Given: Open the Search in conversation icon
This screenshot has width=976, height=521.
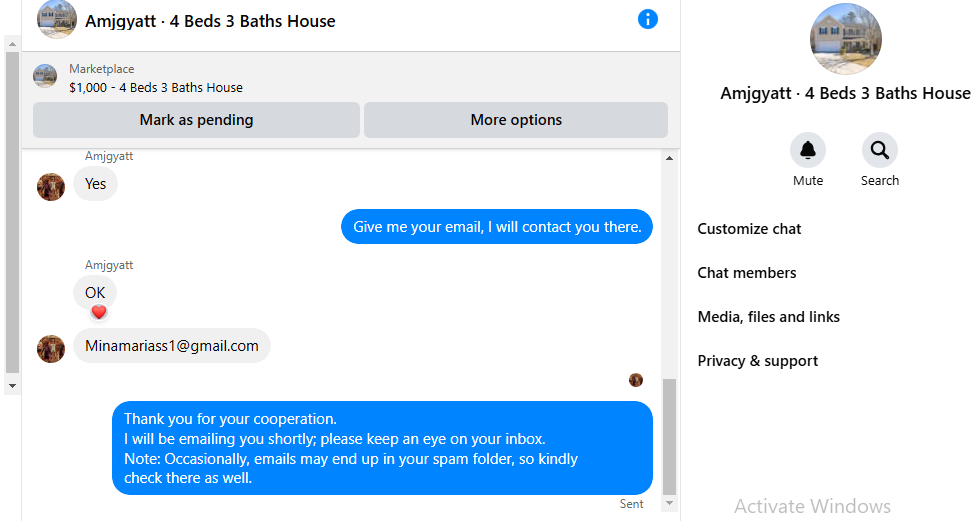Looking at the screenshot, I should pyautogui.click(x=880, y=151).
